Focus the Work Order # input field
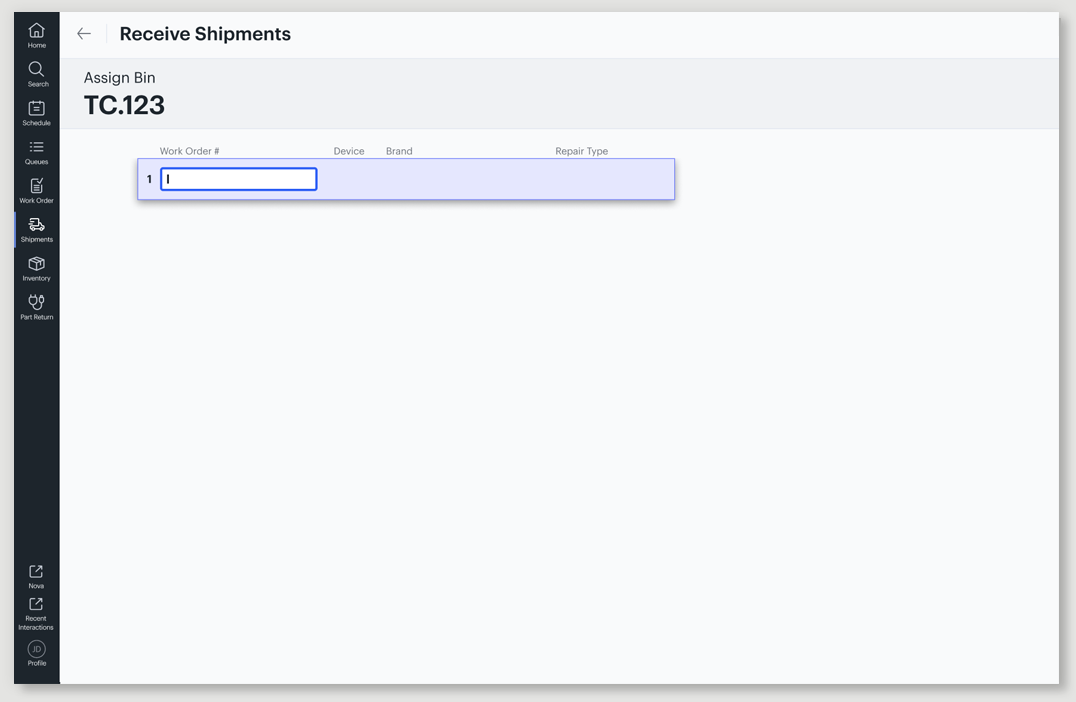The image size is (1076, 702). tap(239, 179)
